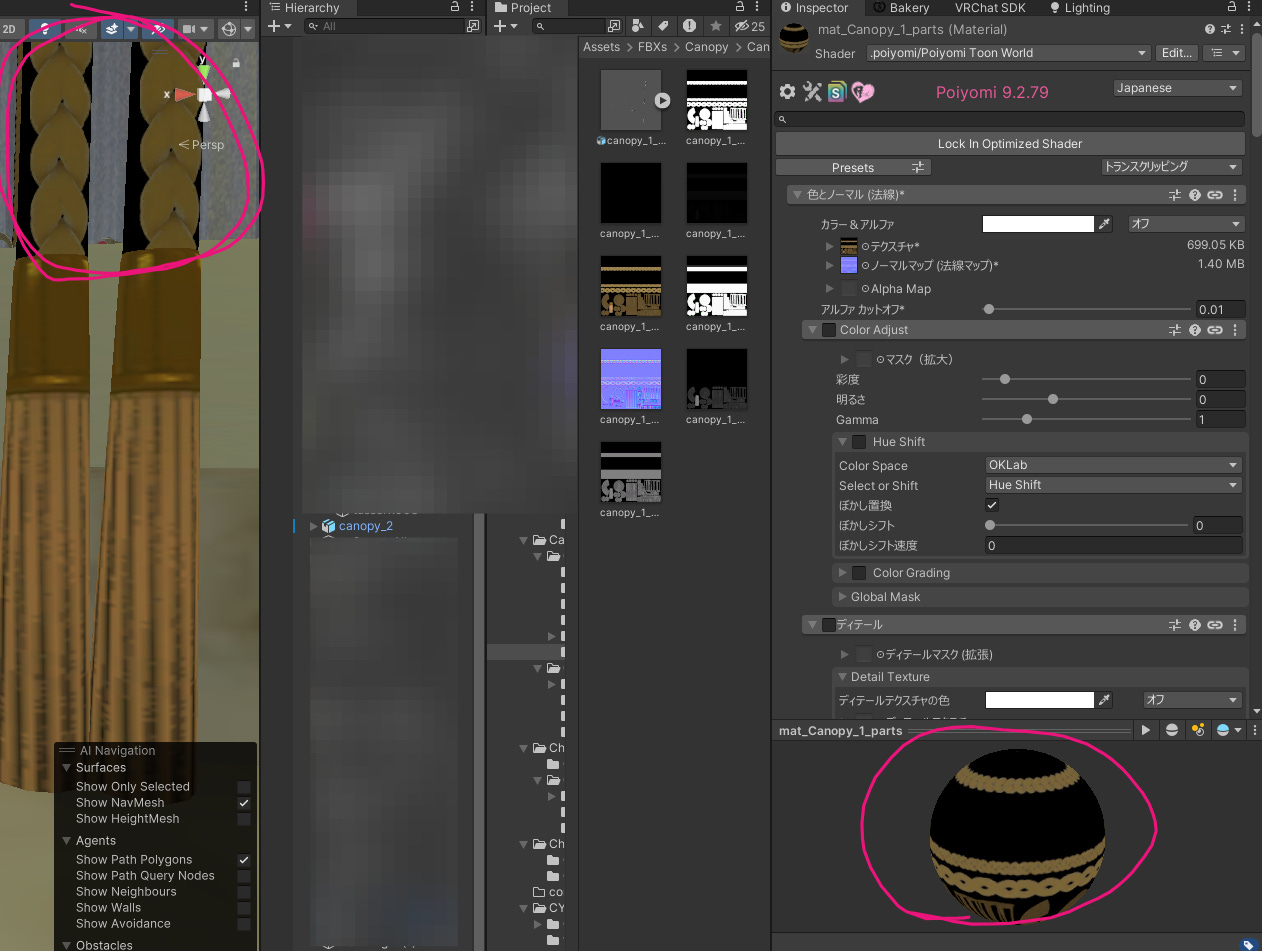This screenshot has height=951, width=1262.
Task: Click the Edit... shader button
Action: pos(1175,53)
